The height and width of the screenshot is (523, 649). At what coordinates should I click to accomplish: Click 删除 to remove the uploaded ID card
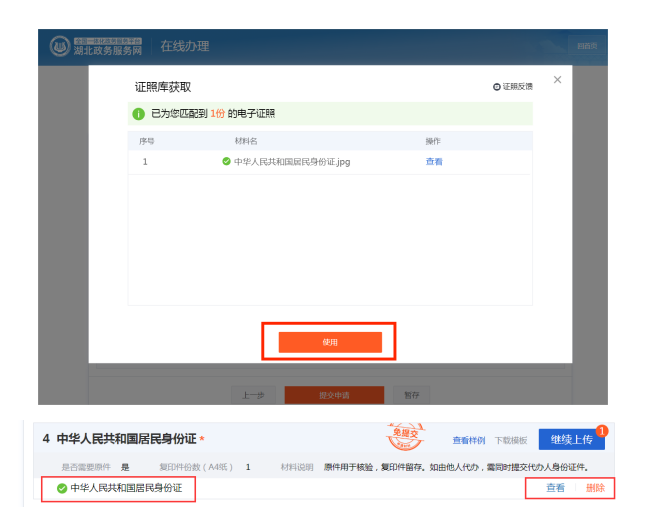(x=595, y=488)
